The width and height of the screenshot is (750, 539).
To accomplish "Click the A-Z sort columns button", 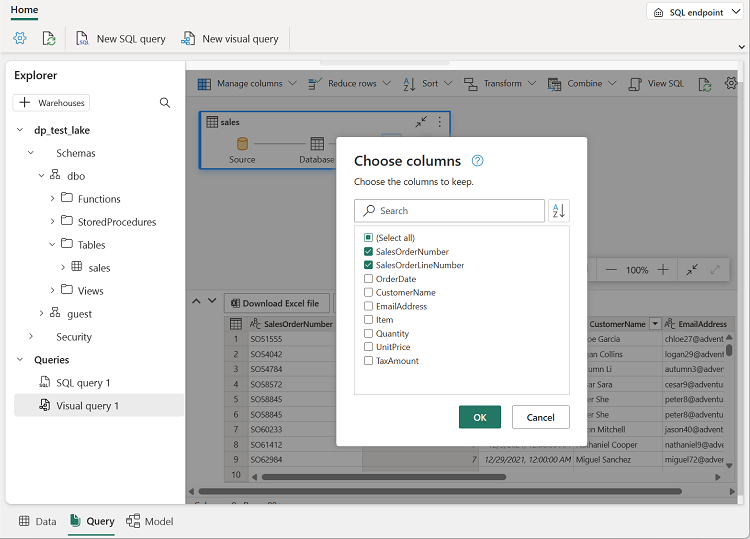I will pyautogui.click(x=559, y=210).
